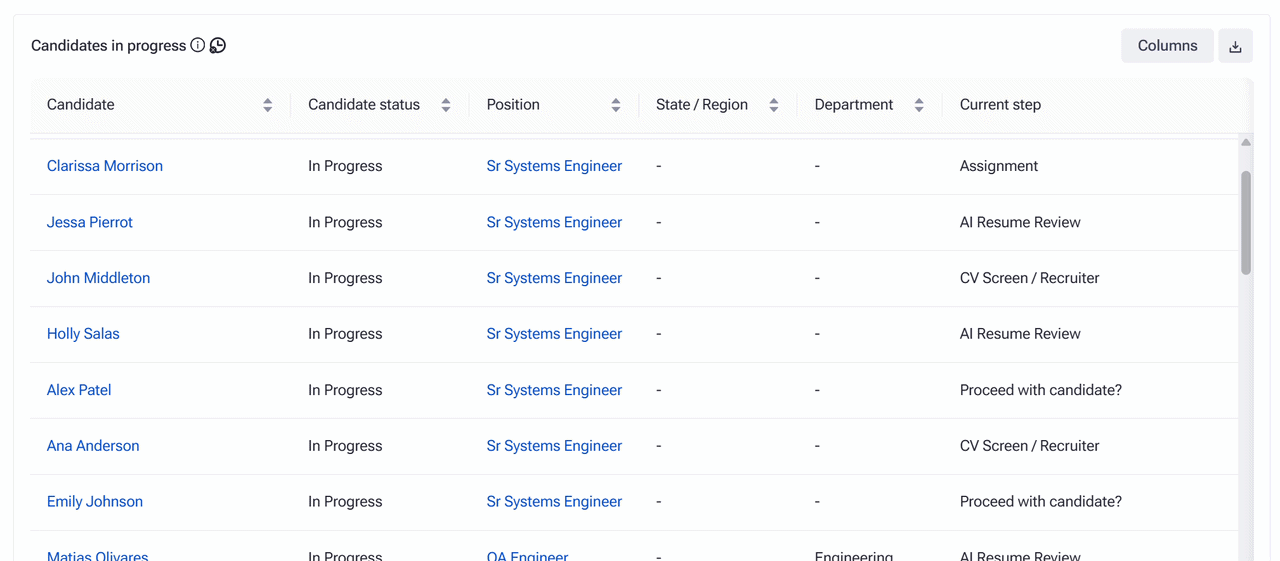Click the info icon next to Candidates in progress

[x=198, y=45]
